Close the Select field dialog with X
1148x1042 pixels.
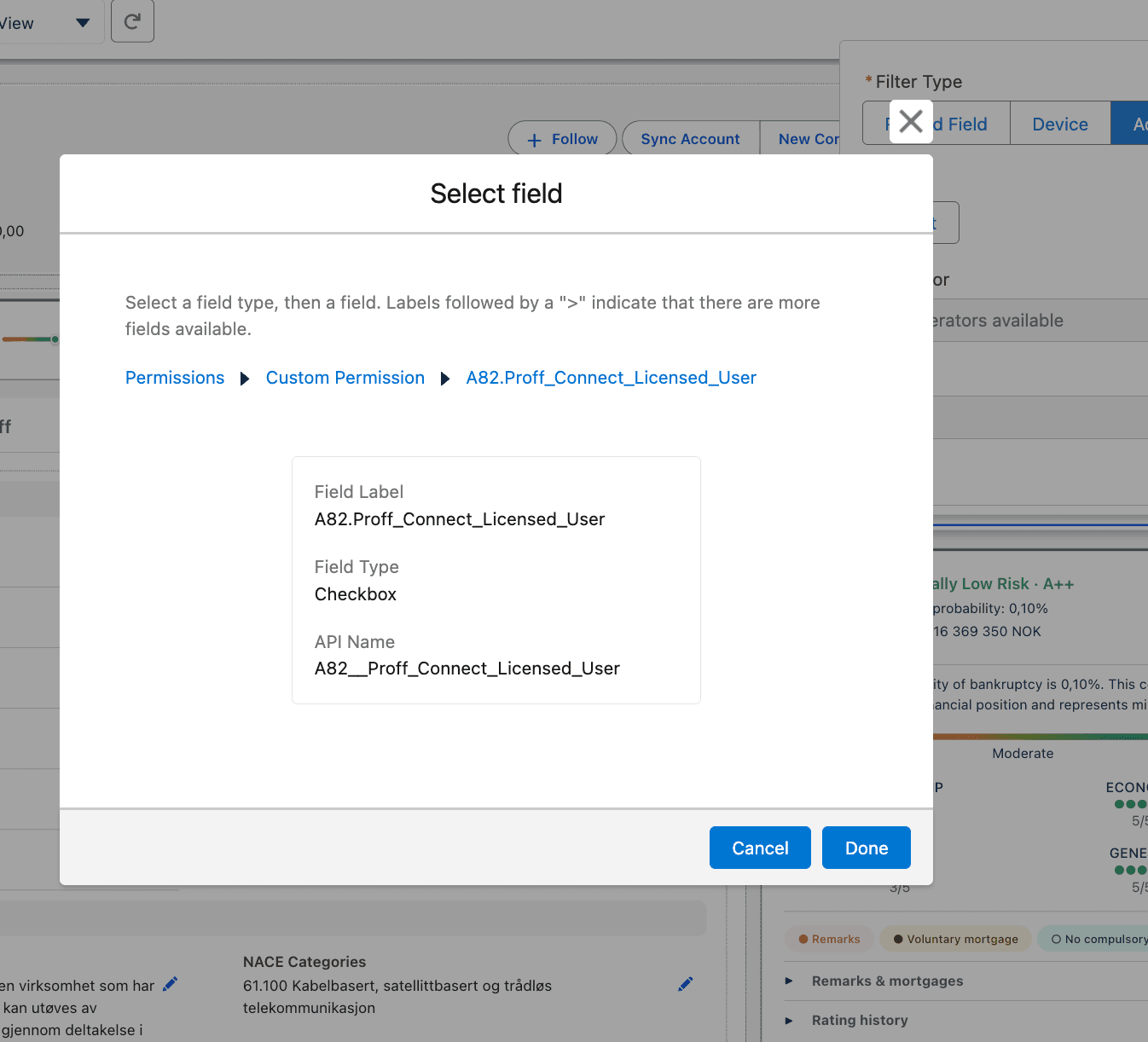point(911,122)
